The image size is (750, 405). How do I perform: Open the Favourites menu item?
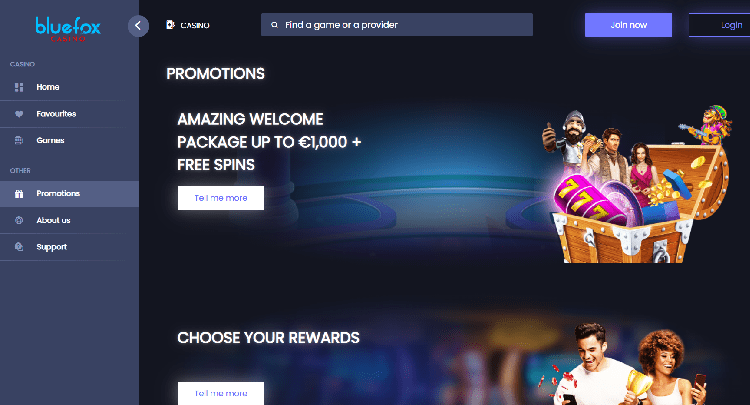(x=69, y=114)
